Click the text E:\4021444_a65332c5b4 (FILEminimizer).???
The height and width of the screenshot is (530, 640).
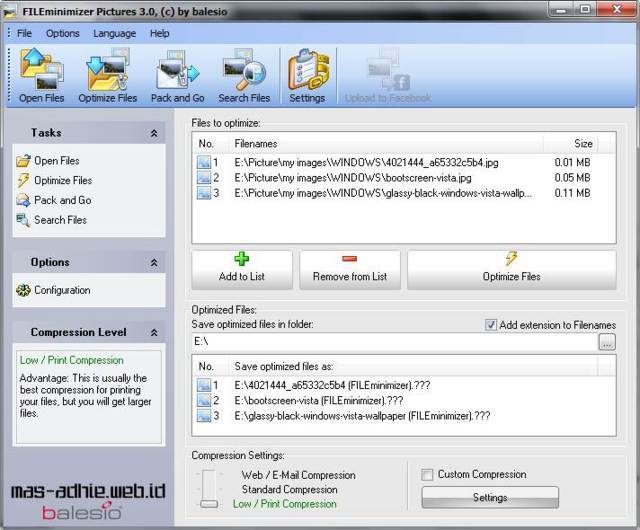point(332,385)
